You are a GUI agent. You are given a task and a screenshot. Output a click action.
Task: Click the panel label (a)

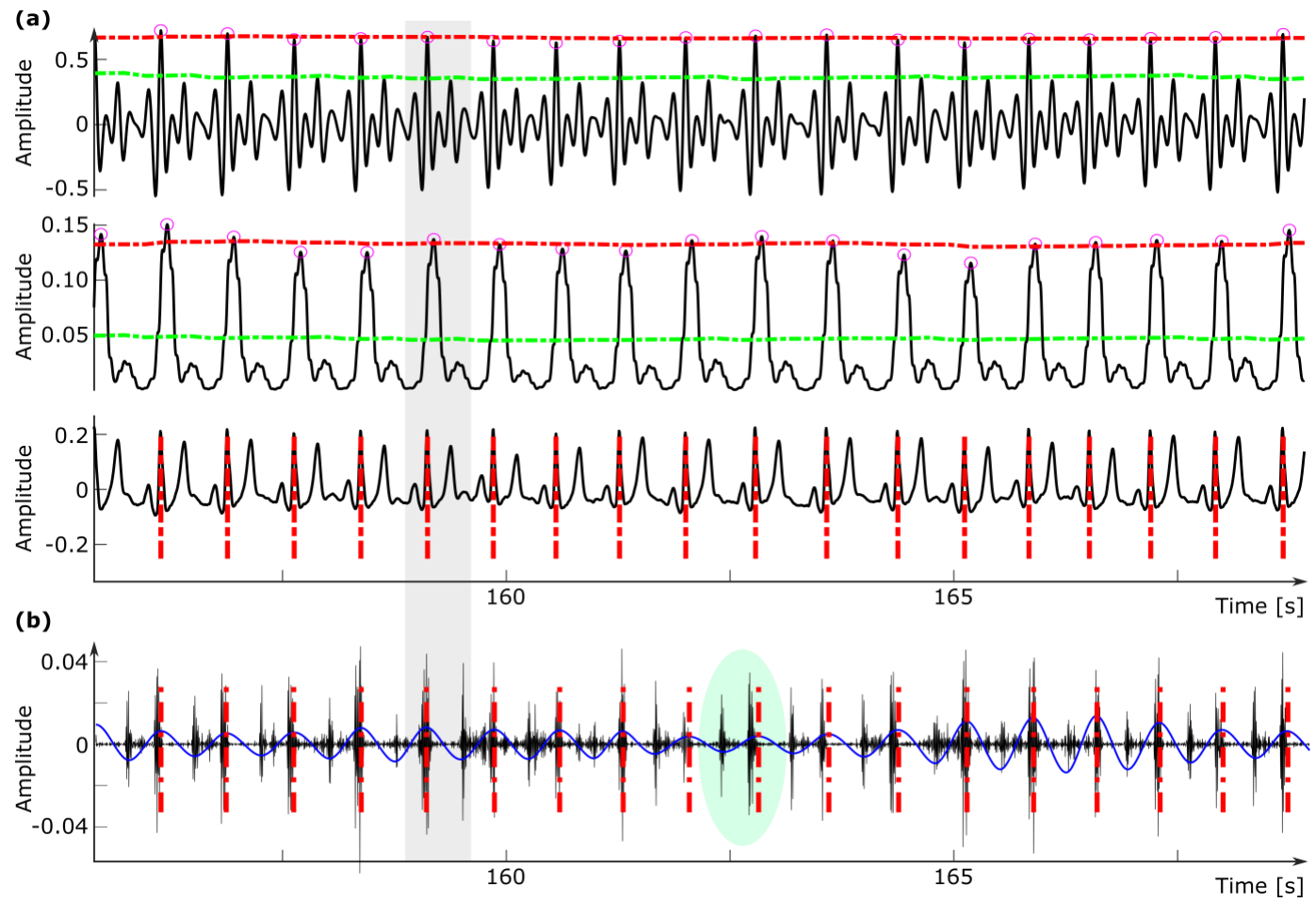[33, 18]
